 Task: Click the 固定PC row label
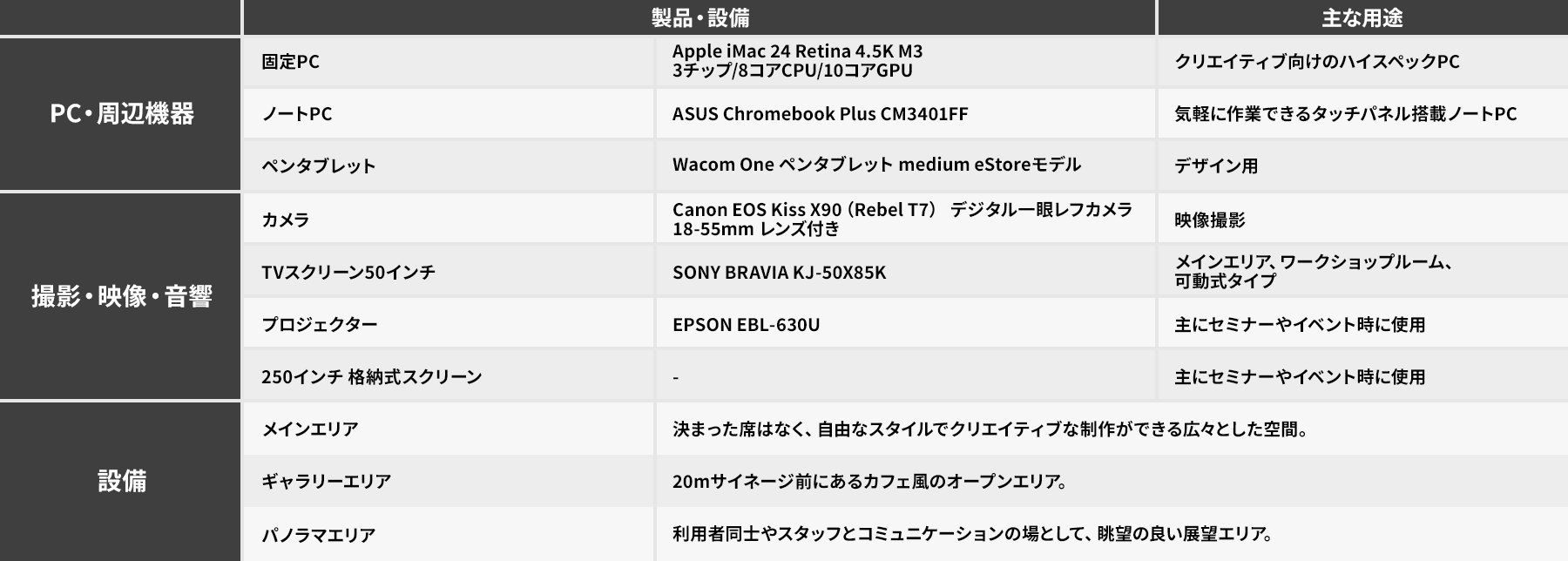291,62
